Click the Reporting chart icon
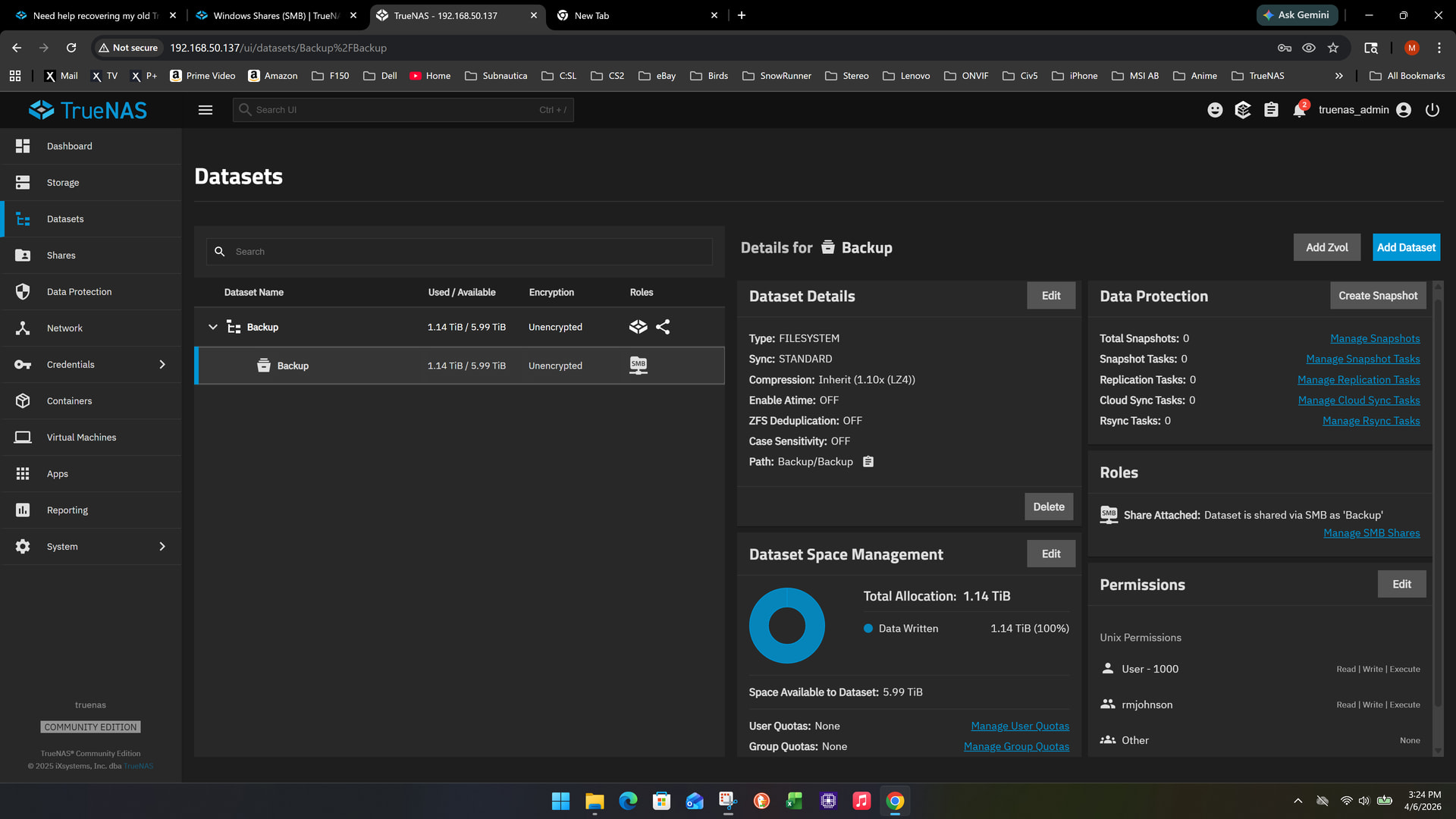This screenshot has width=1456, height=819. click(x=23, y=510)
